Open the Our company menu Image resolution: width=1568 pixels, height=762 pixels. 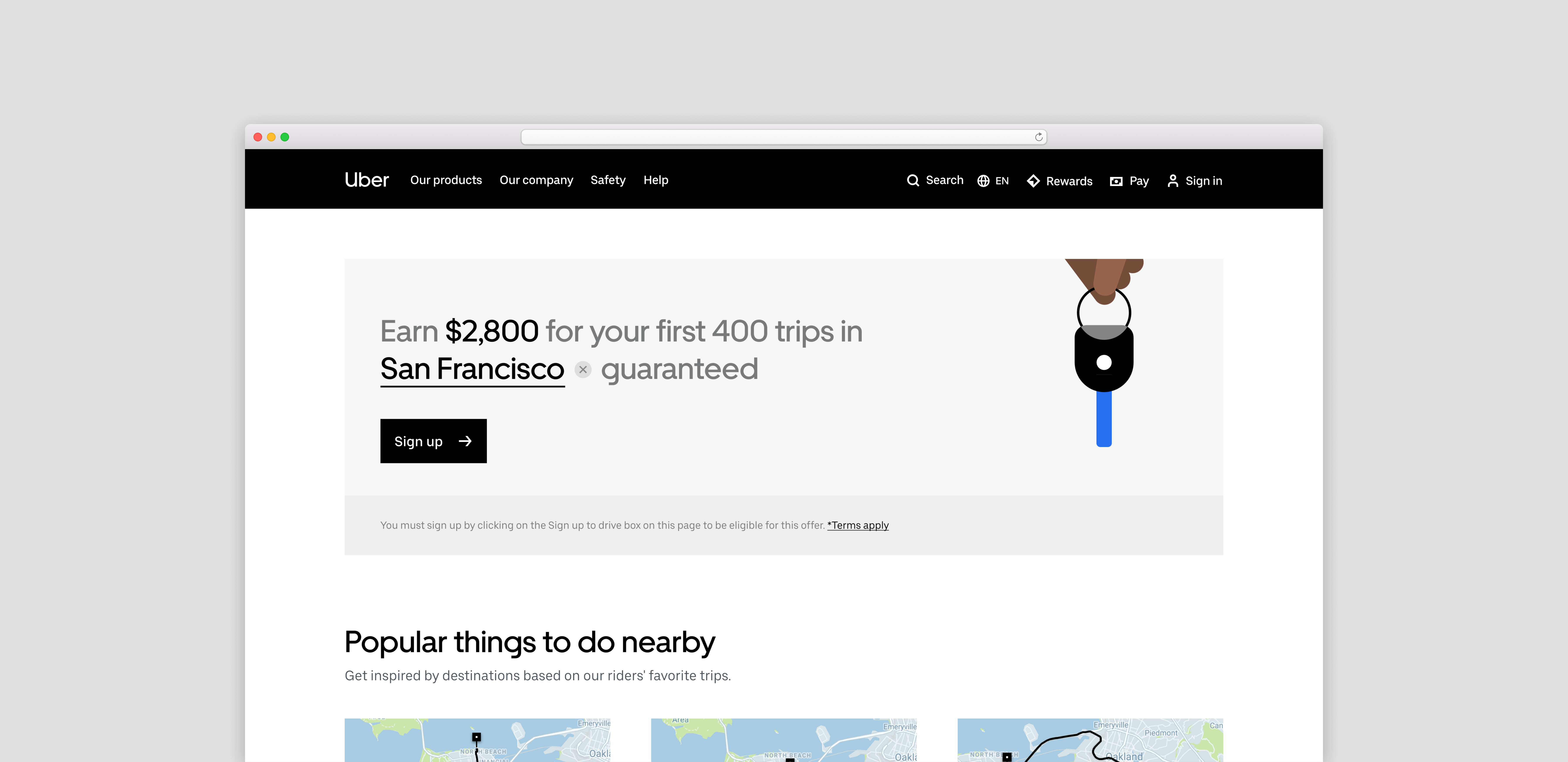click(536, 180)
